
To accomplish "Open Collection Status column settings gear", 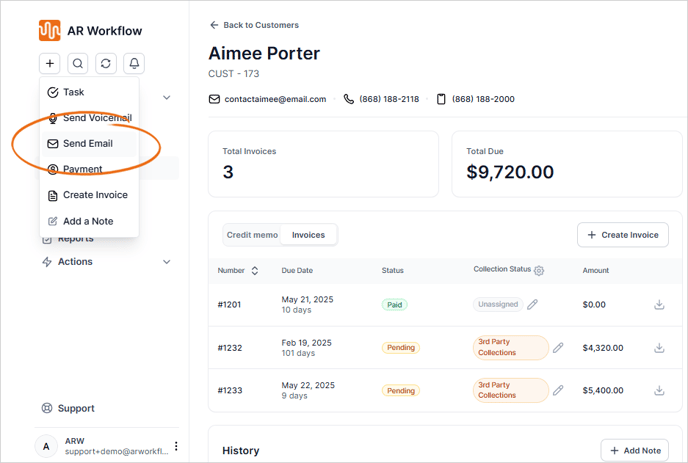I will point(540,271).
